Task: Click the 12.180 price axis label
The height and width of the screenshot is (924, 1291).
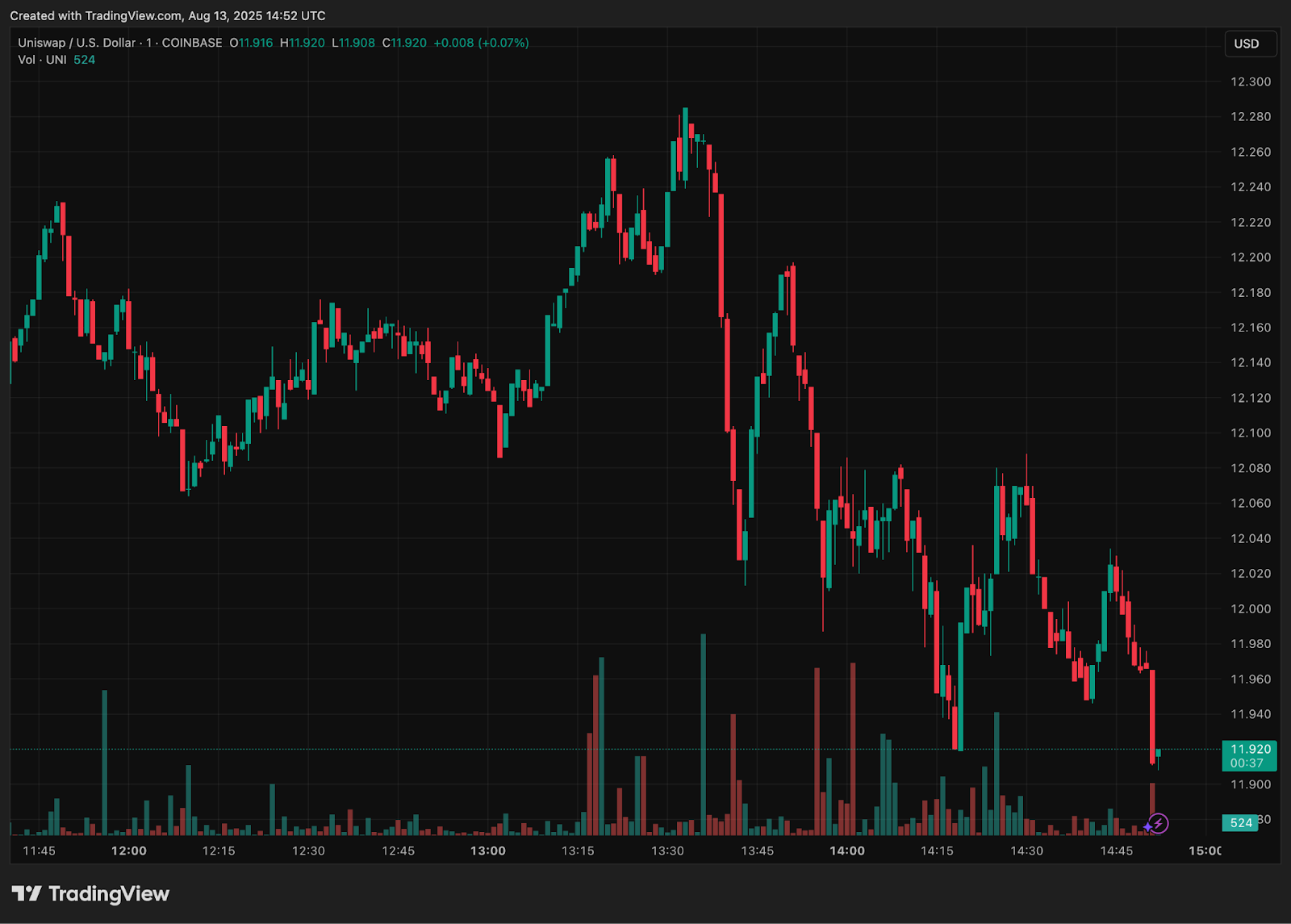Action: click(x=1251, y=292)
